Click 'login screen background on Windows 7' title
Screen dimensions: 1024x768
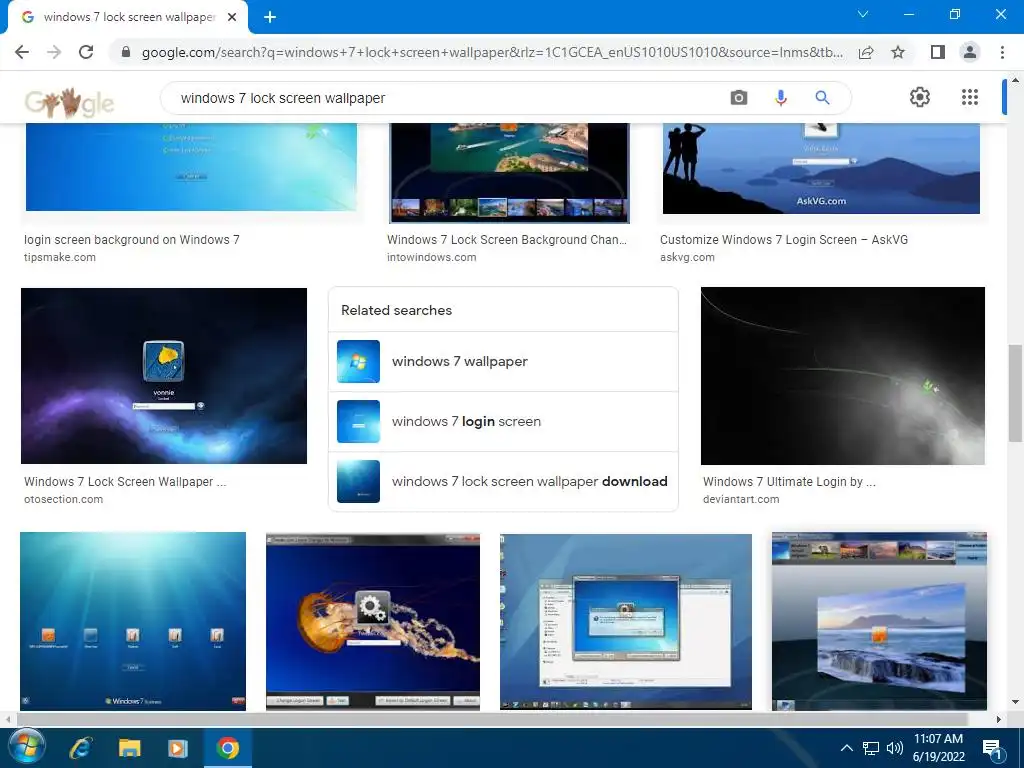(132, 240)
